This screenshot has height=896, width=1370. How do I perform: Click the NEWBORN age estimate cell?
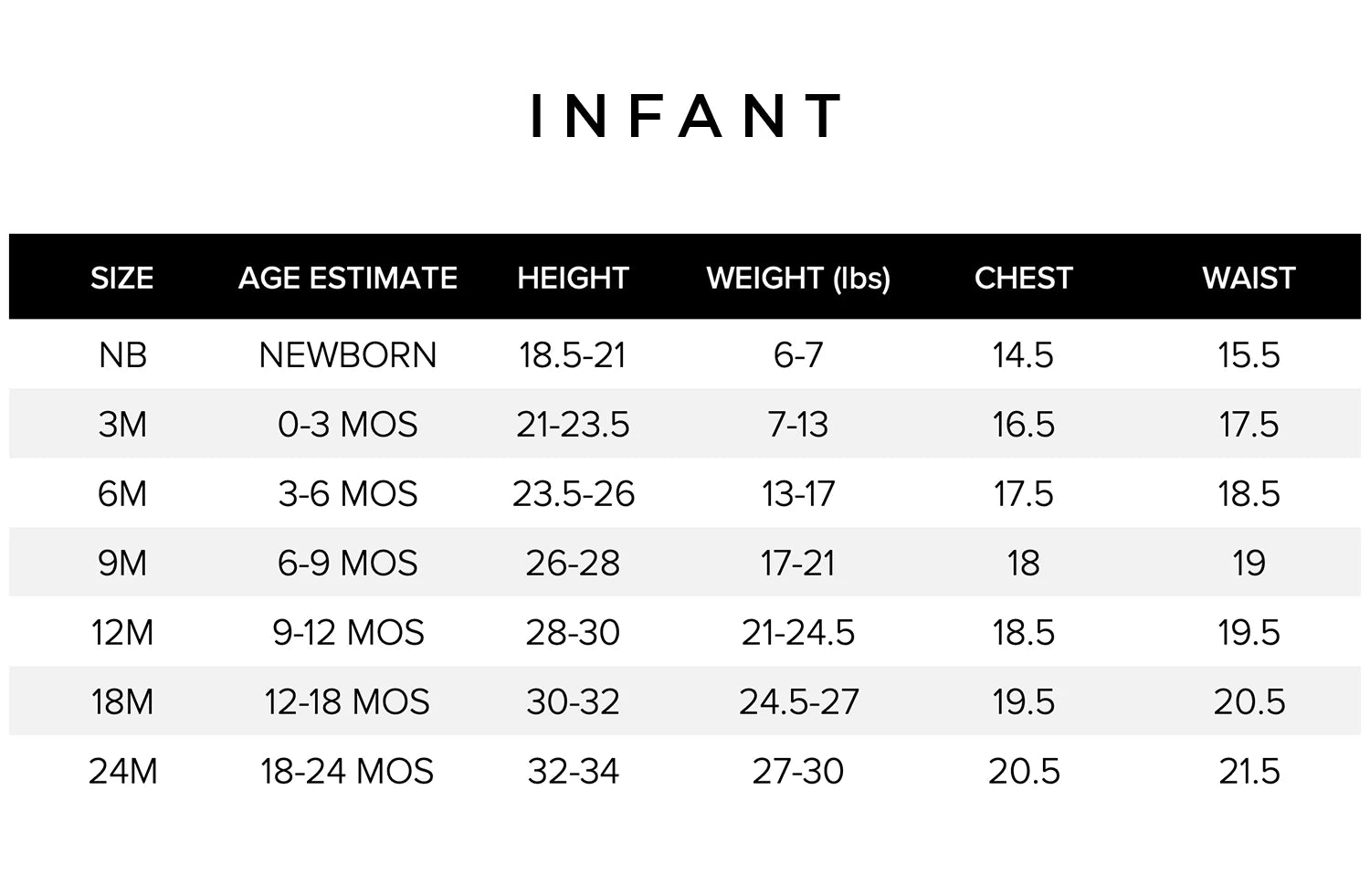point(348,354)
